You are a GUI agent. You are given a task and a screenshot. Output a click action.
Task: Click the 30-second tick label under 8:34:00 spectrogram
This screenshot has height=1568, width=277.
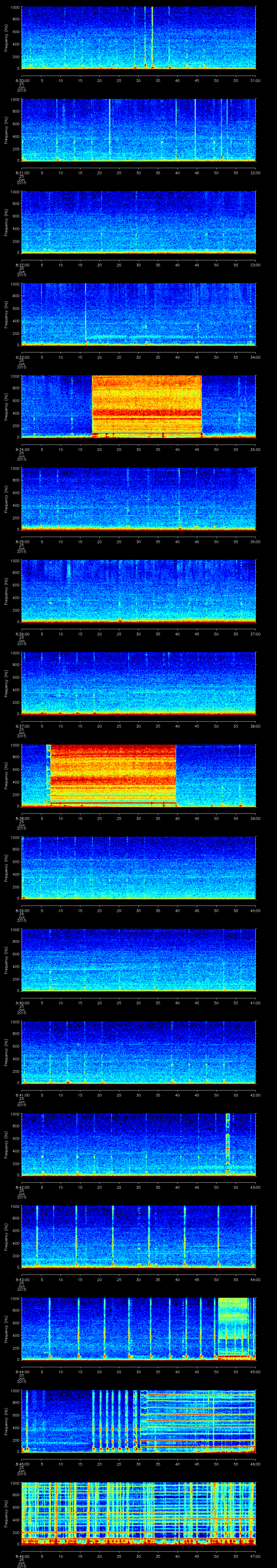point(138,449)
